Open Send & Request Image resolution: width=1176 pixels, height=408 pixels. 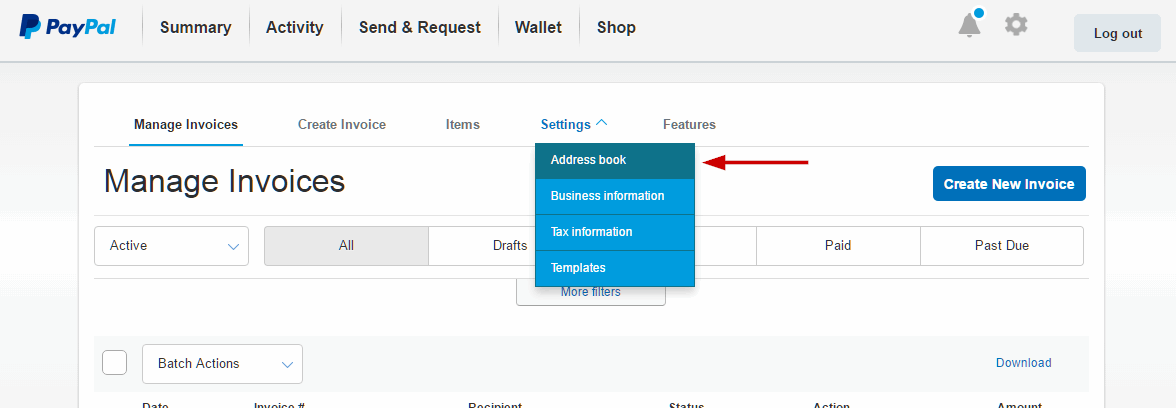click(x=420, y=28)
